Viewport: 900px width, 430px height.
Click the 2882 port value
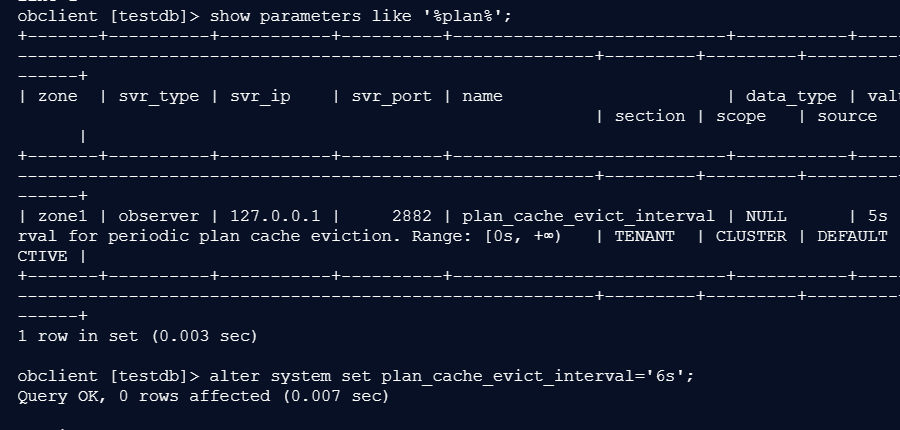412,216
